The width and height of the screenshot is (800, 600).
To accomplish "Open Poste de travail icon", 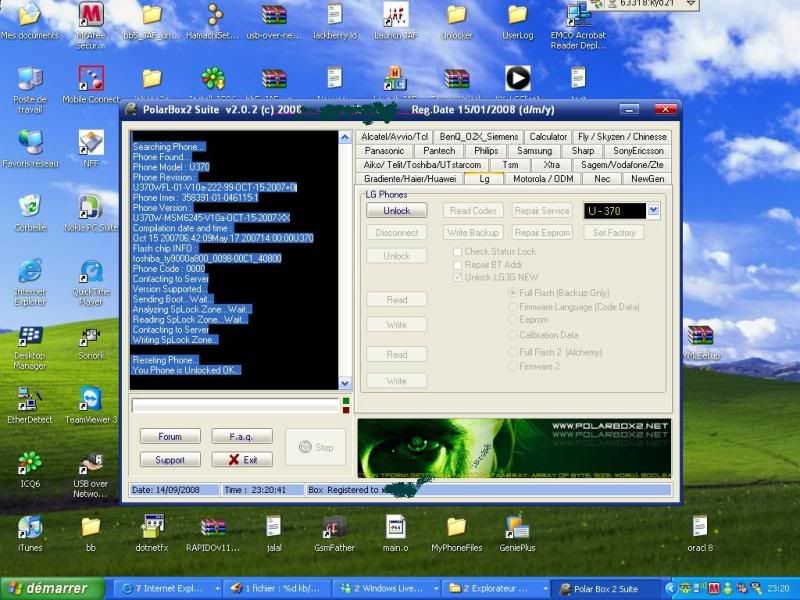I will coord(30,89).
